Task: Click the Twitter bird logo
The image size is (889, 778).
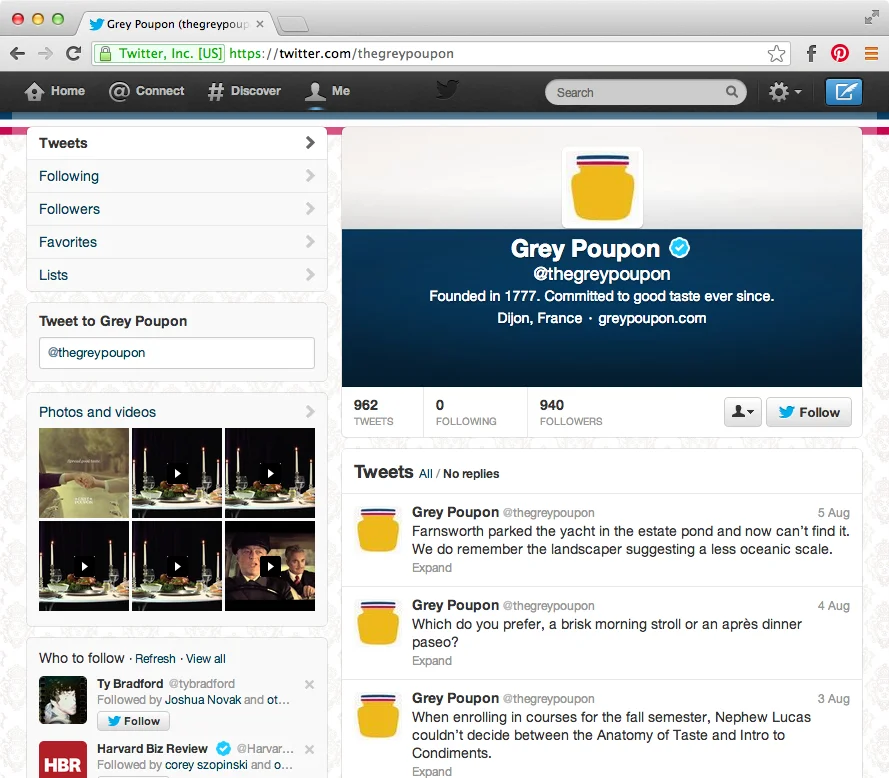Action: pos(446,90)
